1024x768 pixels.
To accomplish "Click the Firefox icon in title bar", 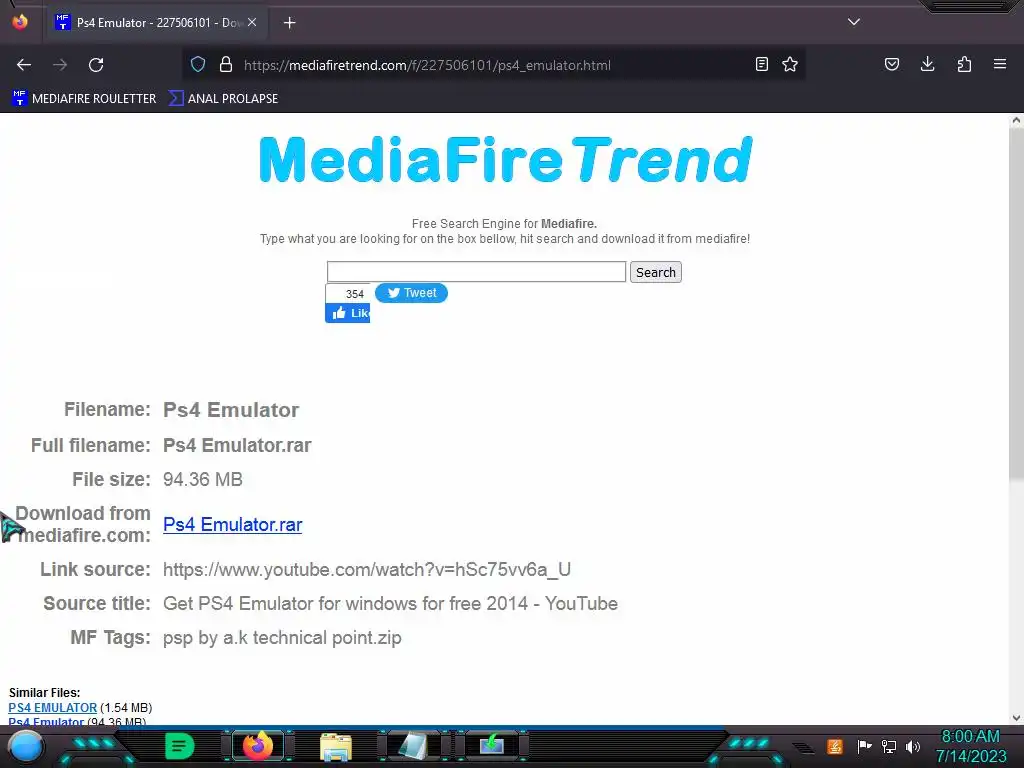I will pyautogui.click(x=20, y=22).
